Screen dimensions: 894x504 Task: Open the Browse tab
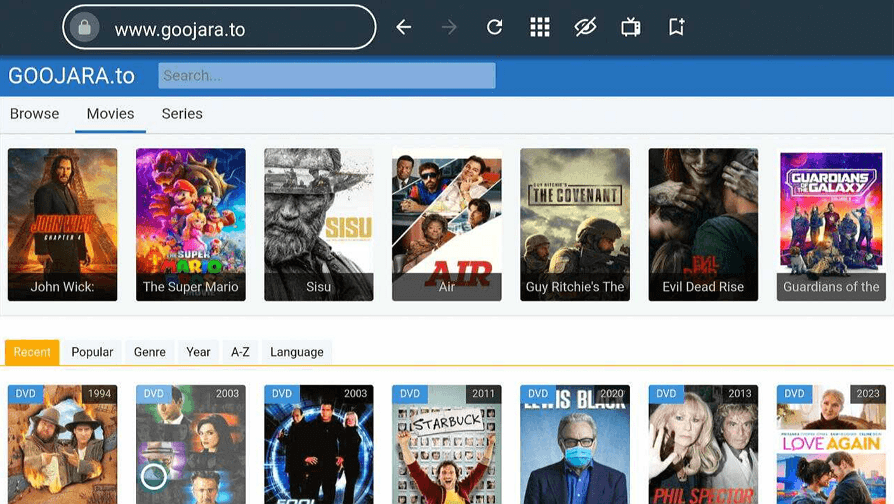(34, 114)
